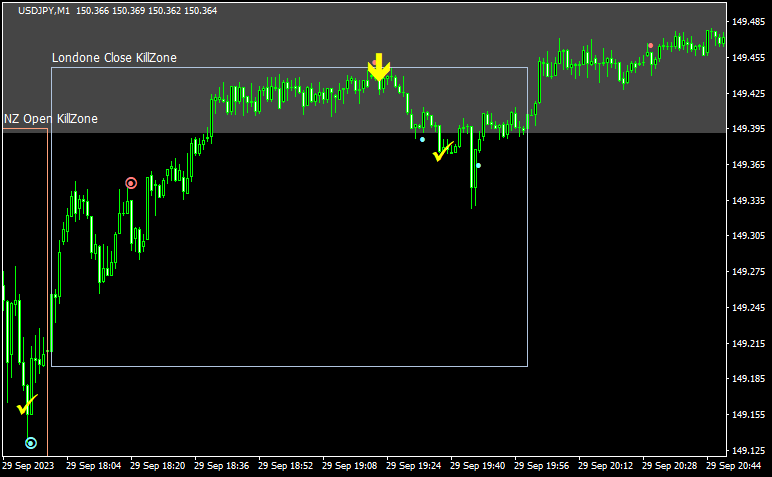
Task: Click the cyan dot below the long bearish candle's top
Action: (478, 165)
